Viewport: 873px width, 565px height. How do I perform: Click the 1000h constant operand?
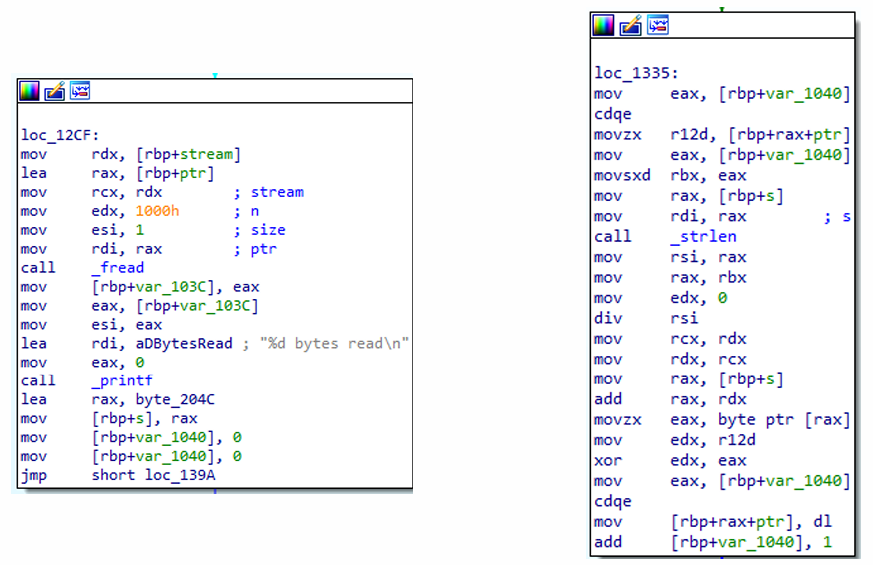click(157, 211)
